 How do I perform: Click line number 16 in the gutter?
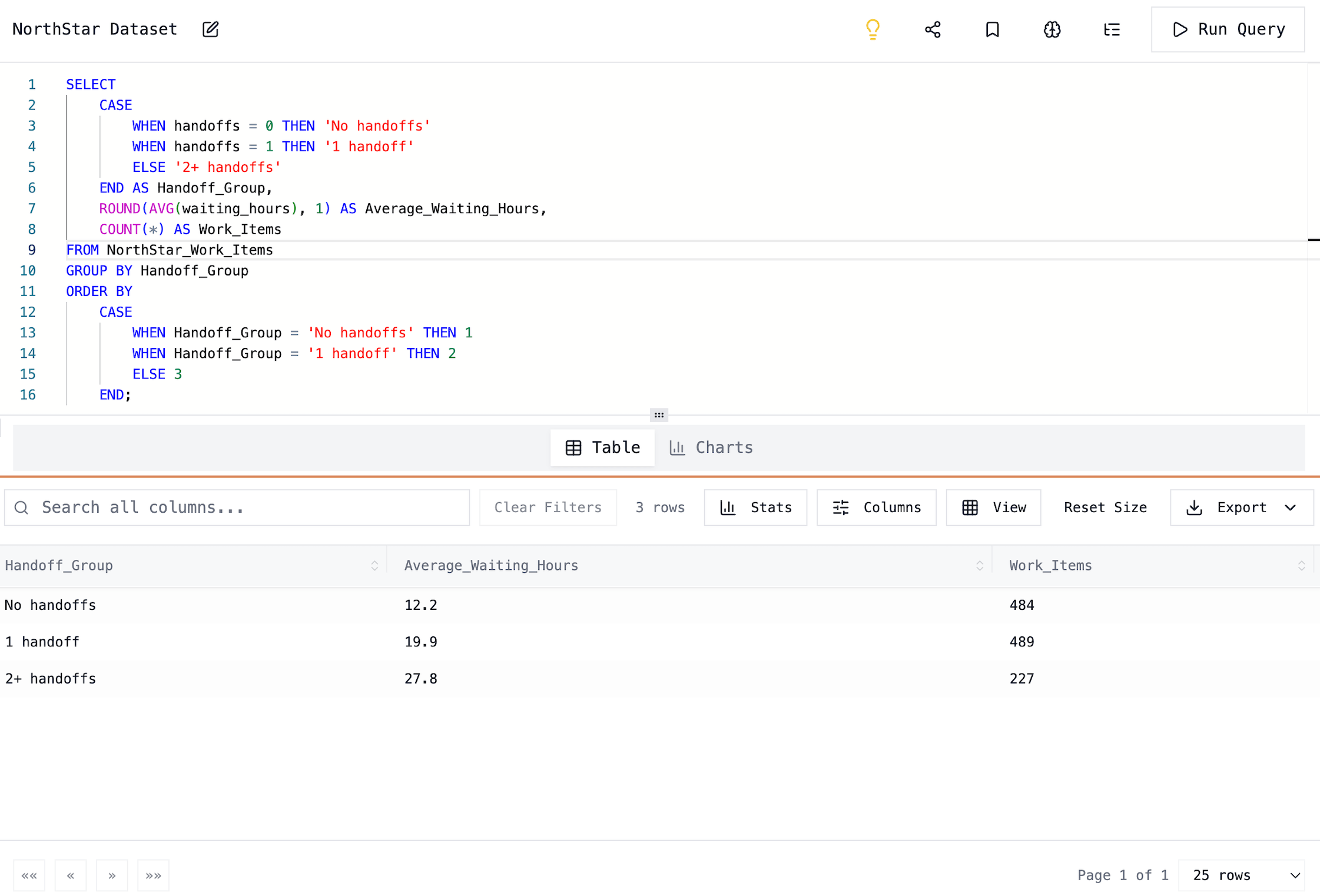[x=28, y=395]
